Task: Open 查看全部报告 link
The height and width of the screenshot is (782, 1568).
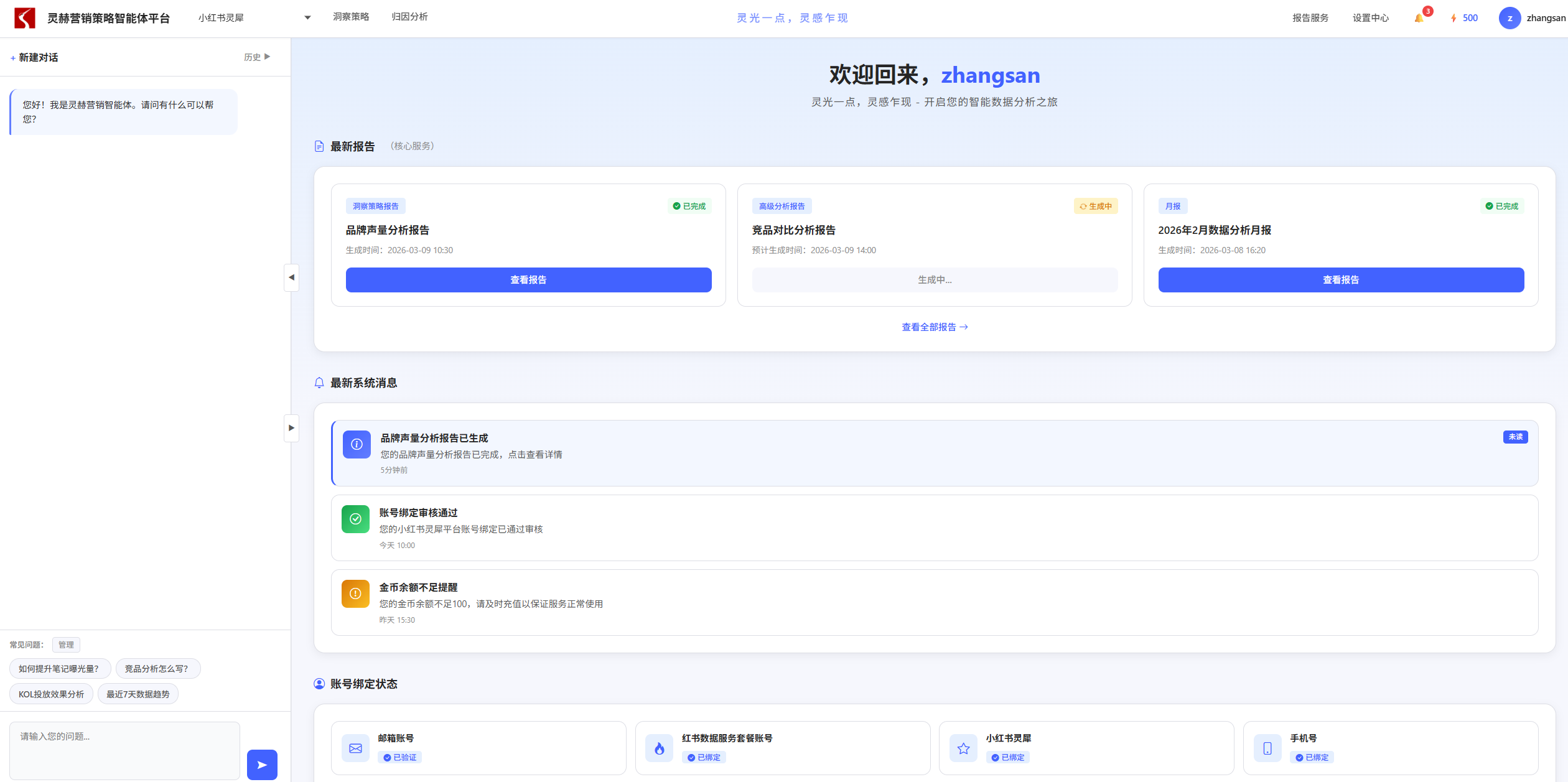Action: (x=934, y=327)
